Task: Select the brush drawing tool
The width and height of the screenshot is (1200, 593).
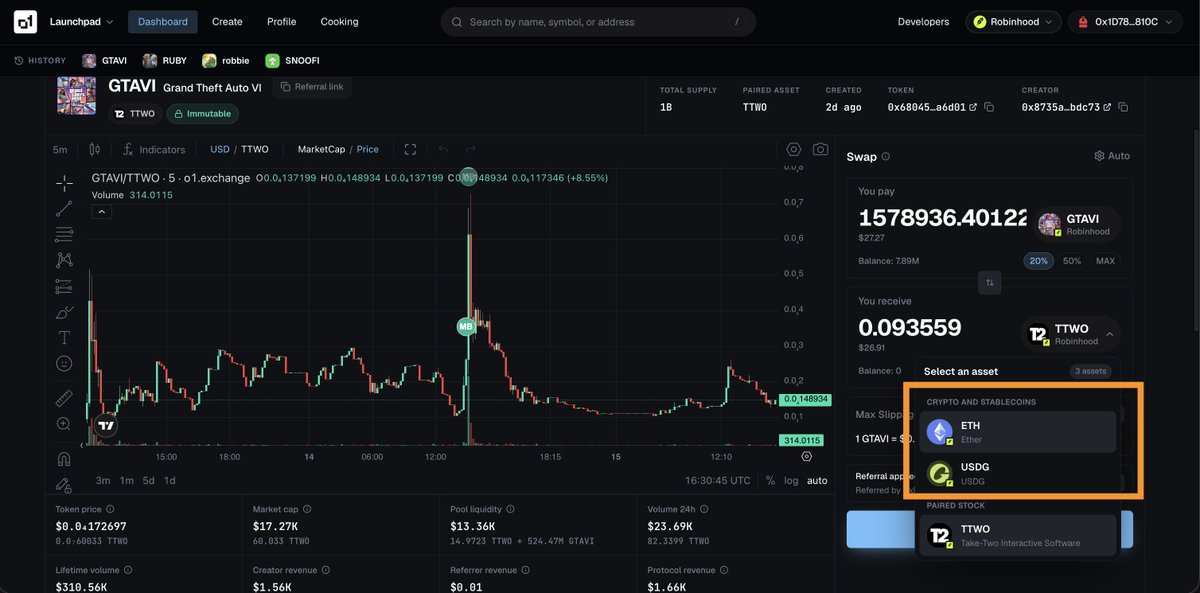Action: pyautogui.click(x=64, y=312)
